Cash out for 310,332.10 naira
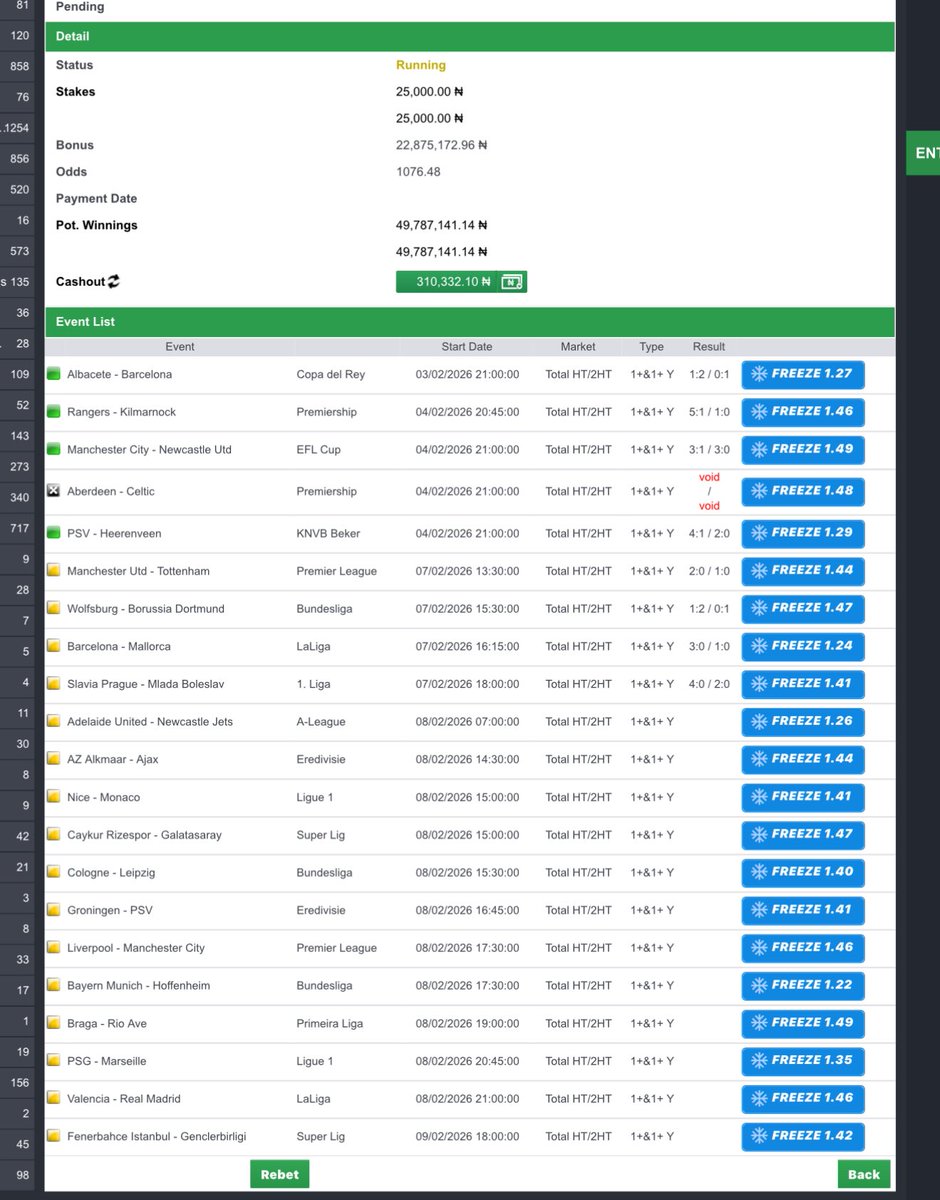 tap(461, 282)
